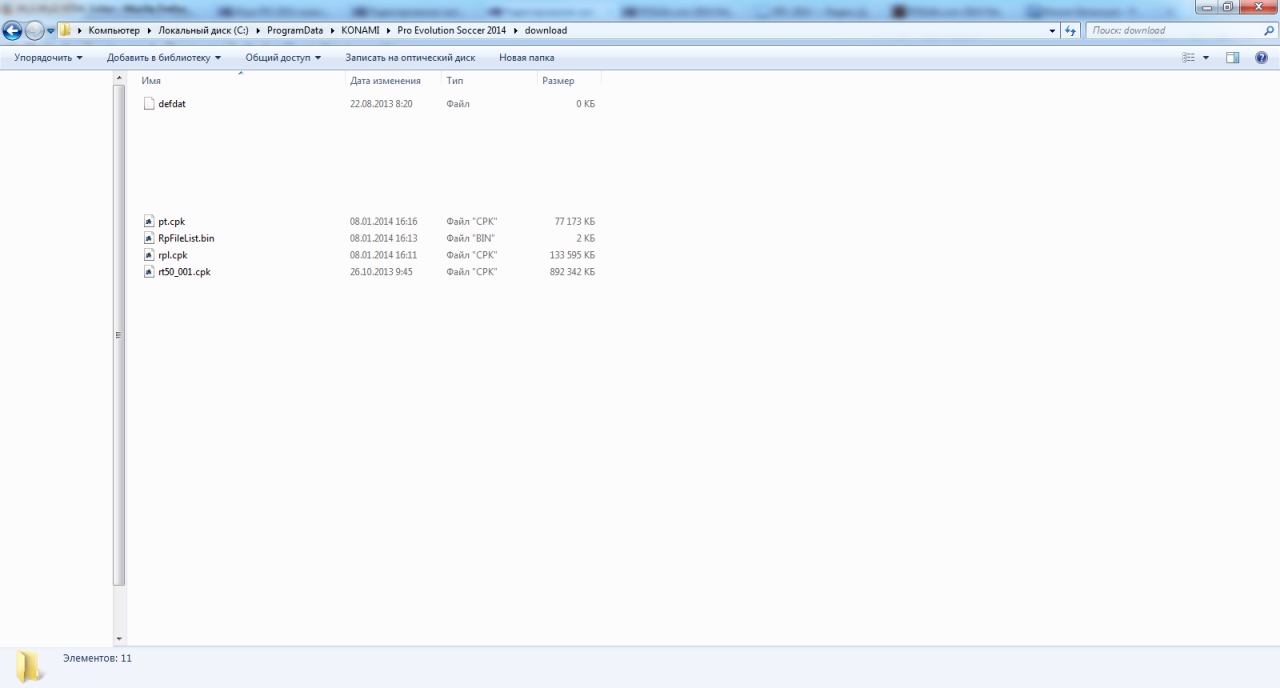This screenshot has width=1280, height=688.
Task: Open Help via the blue question mark icon
Action: click(x=1261, y=58)
